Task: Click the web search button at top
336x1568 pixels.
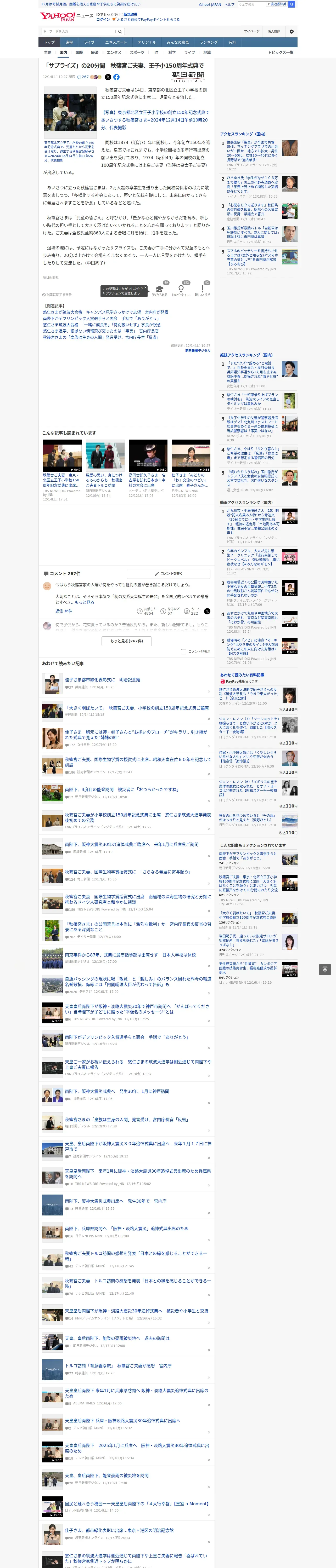Action: (x=292, y=4)
